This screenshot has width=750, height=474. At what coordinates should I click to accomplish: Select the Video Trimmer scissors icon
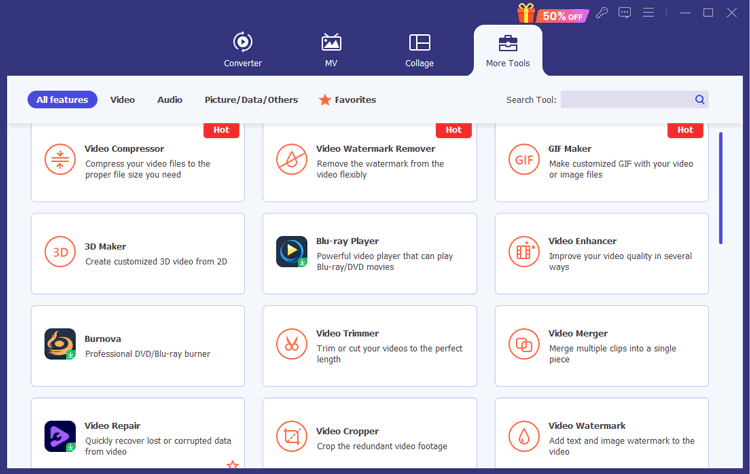[x=291, y=344]
